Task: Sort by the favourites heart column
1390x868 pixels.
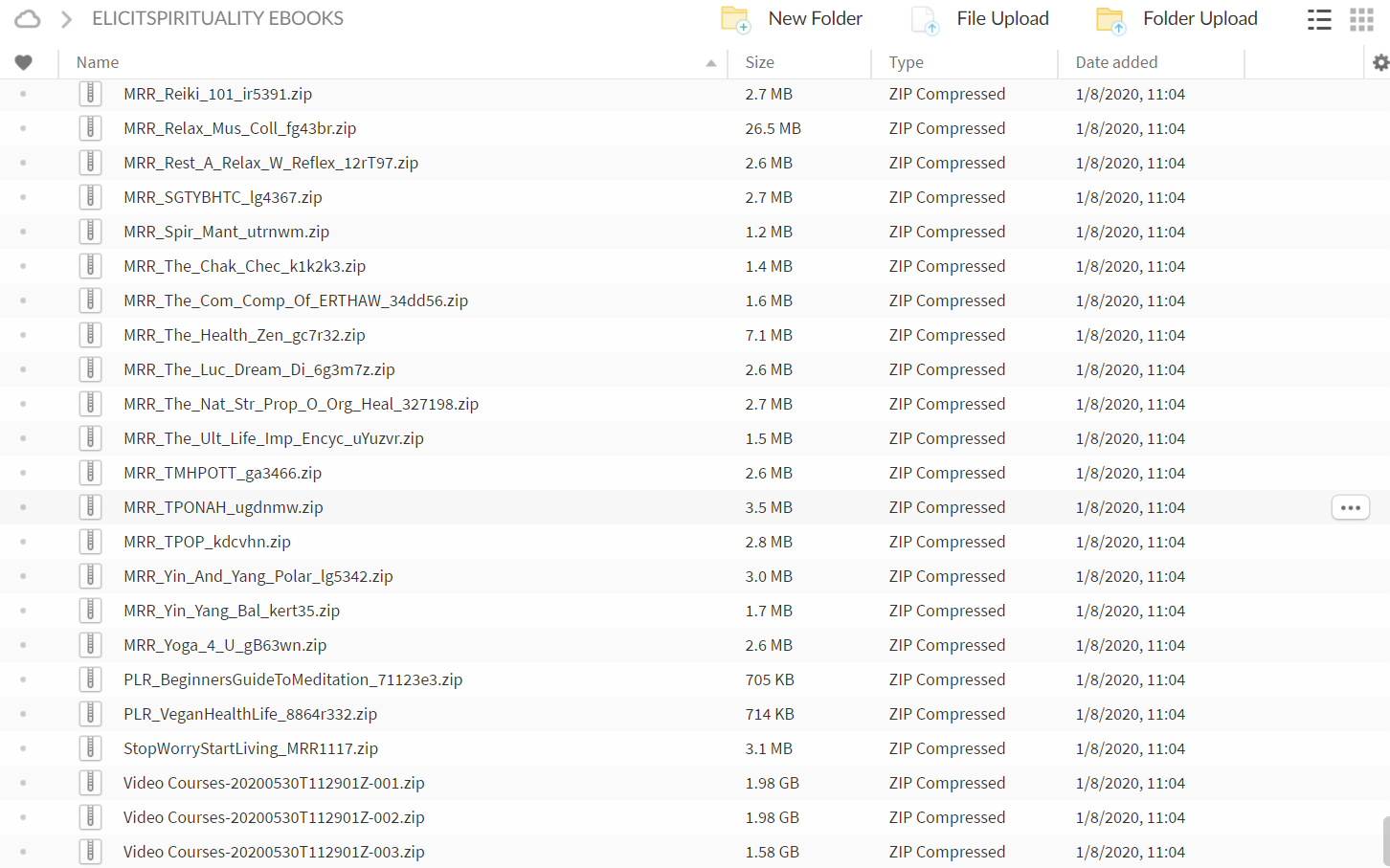Action: 24,62
